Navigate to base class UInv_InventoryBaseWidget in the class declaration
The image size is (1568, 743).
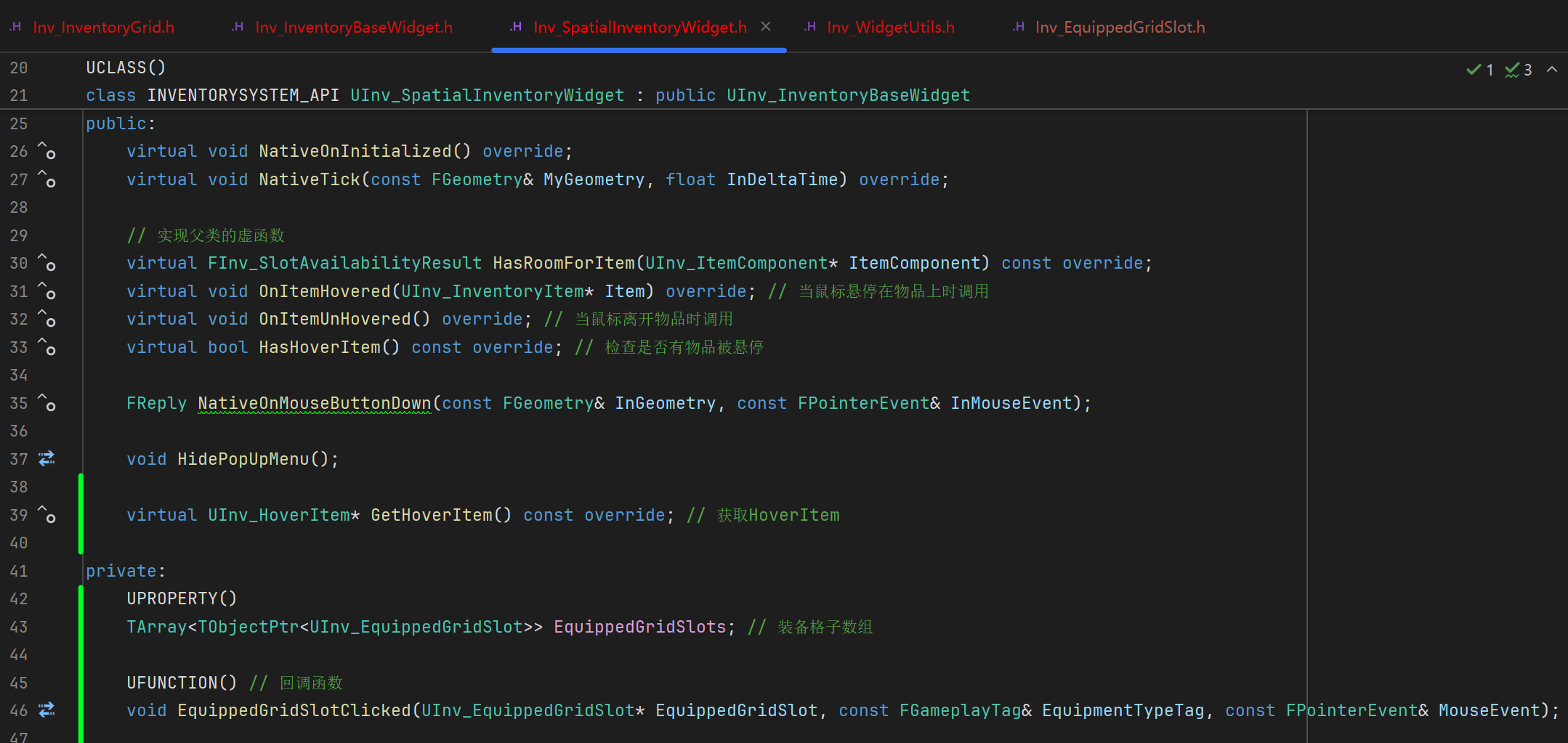849,95
